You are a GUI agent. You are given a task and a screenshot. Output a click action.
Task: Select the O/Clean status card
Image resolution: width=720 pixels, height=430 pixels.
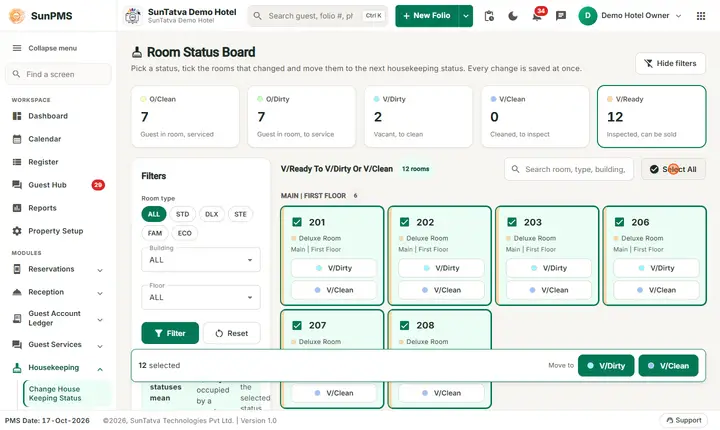point(185,116)
